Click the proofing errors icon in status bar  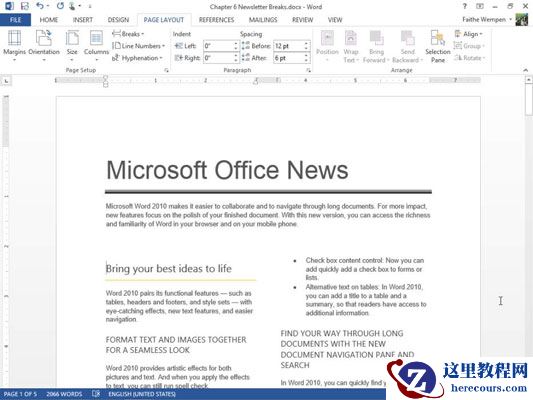pyautogui.click(x=96, y=394)
